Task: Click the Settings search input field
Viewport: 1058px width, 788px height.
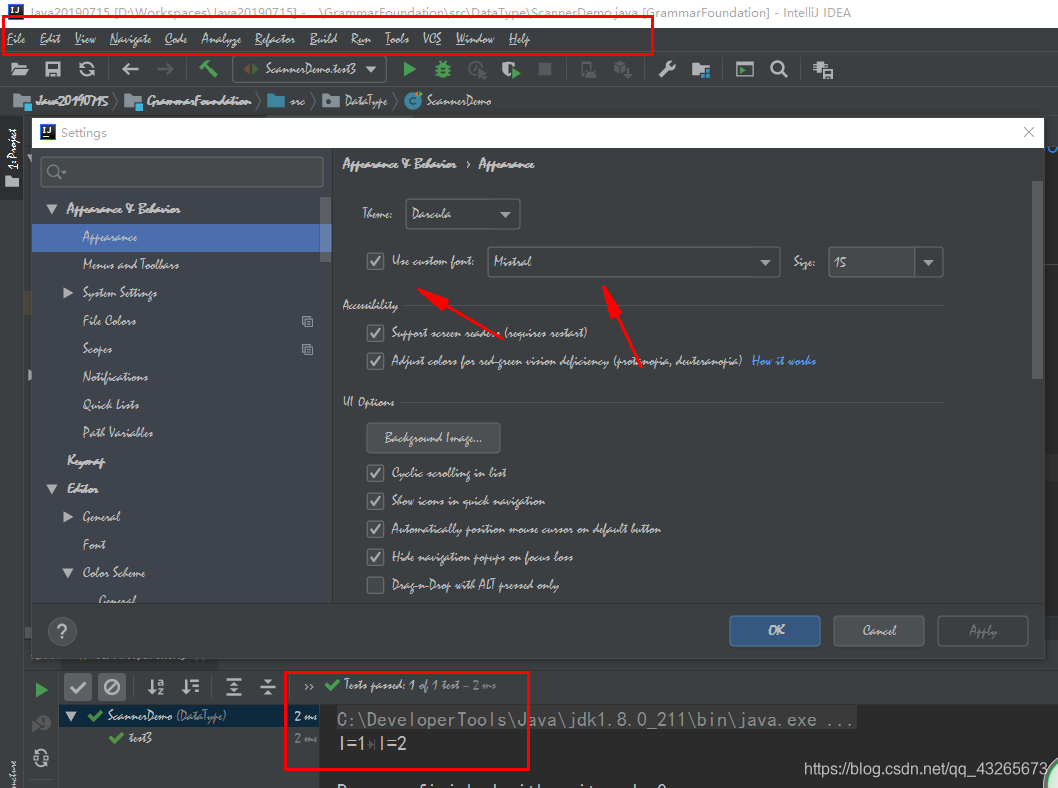Action: 182,172
